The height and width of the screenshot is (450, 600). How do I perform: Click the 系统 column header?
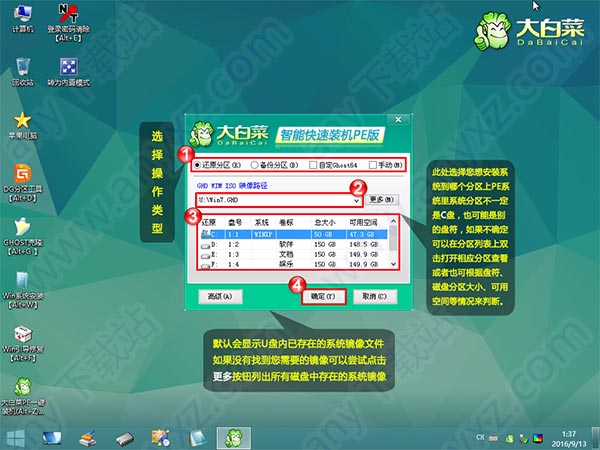pyautogui.click(x=262, y=222)
